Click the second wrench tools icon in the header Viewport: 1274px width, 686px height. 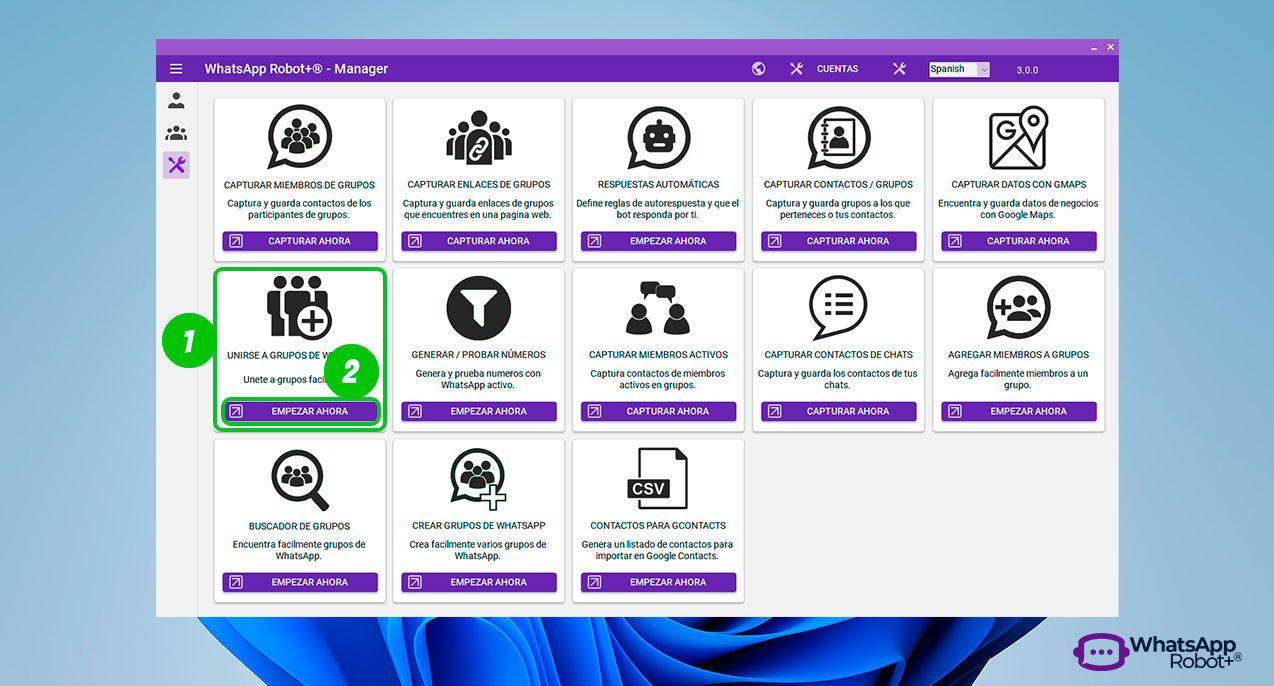click(899, 69)
